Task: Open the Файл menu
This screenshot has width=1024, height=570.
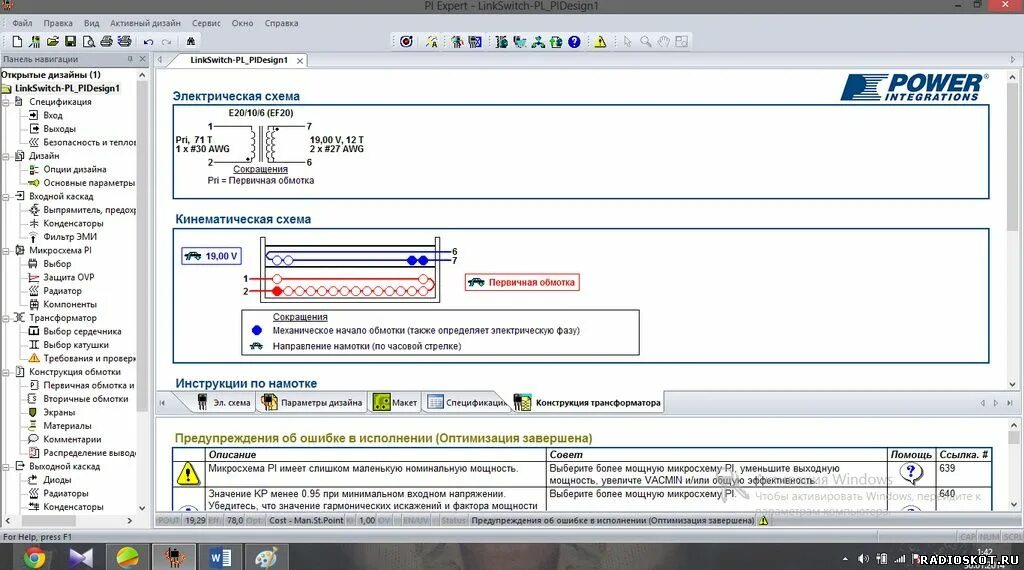Action: coord(22,23)
